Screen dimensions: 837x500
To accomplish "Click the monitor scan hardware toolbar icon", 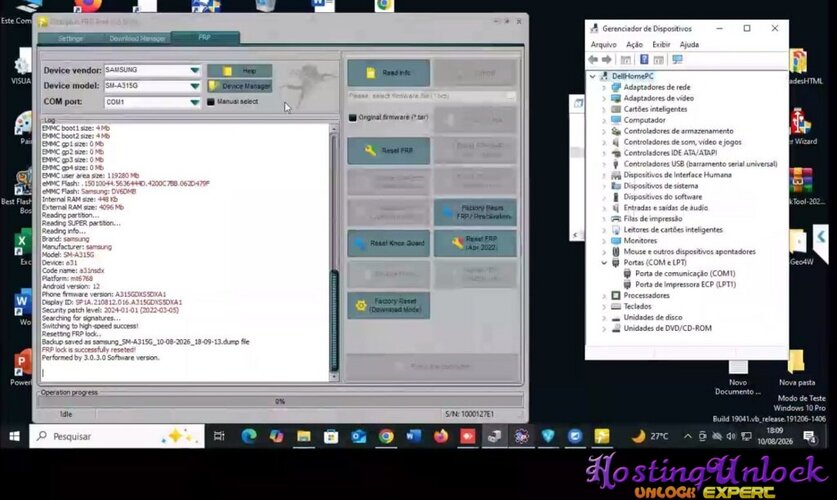I will coord(677,60).
